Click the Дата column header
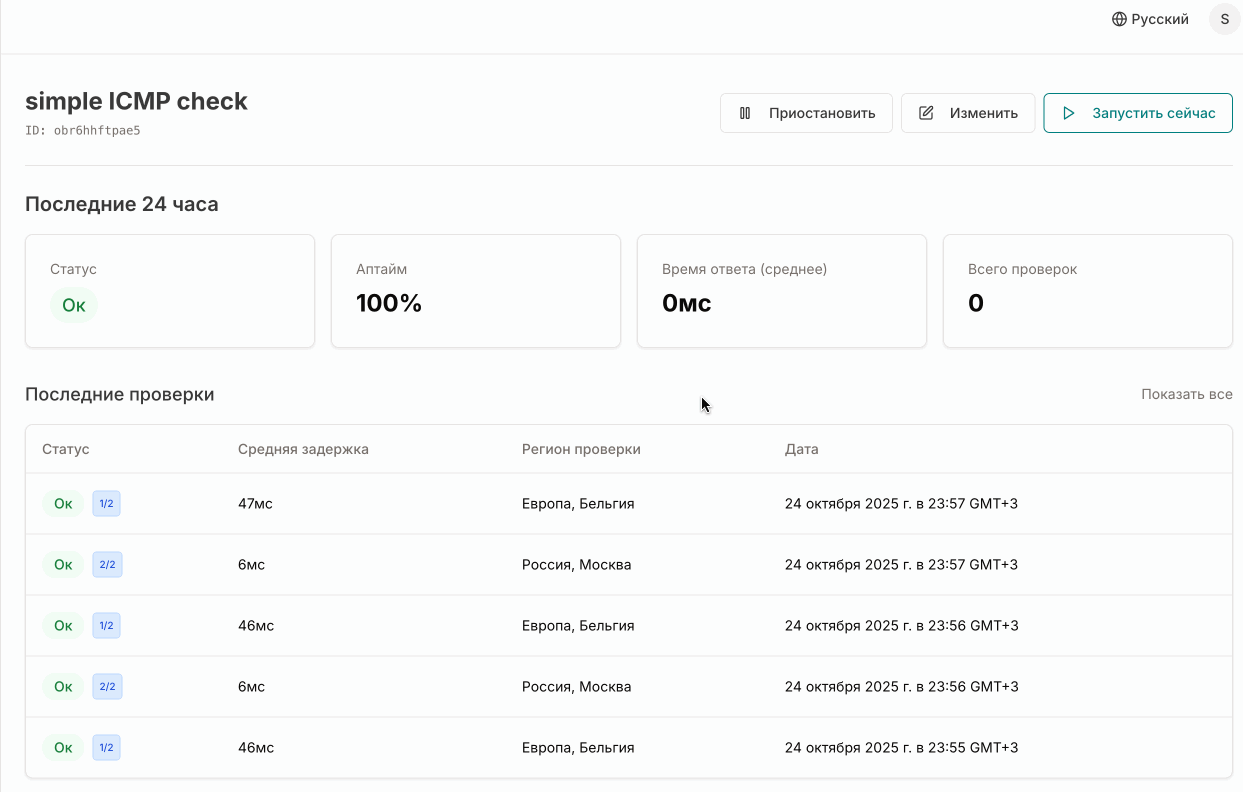The image size is (1243, 792). 801,449
